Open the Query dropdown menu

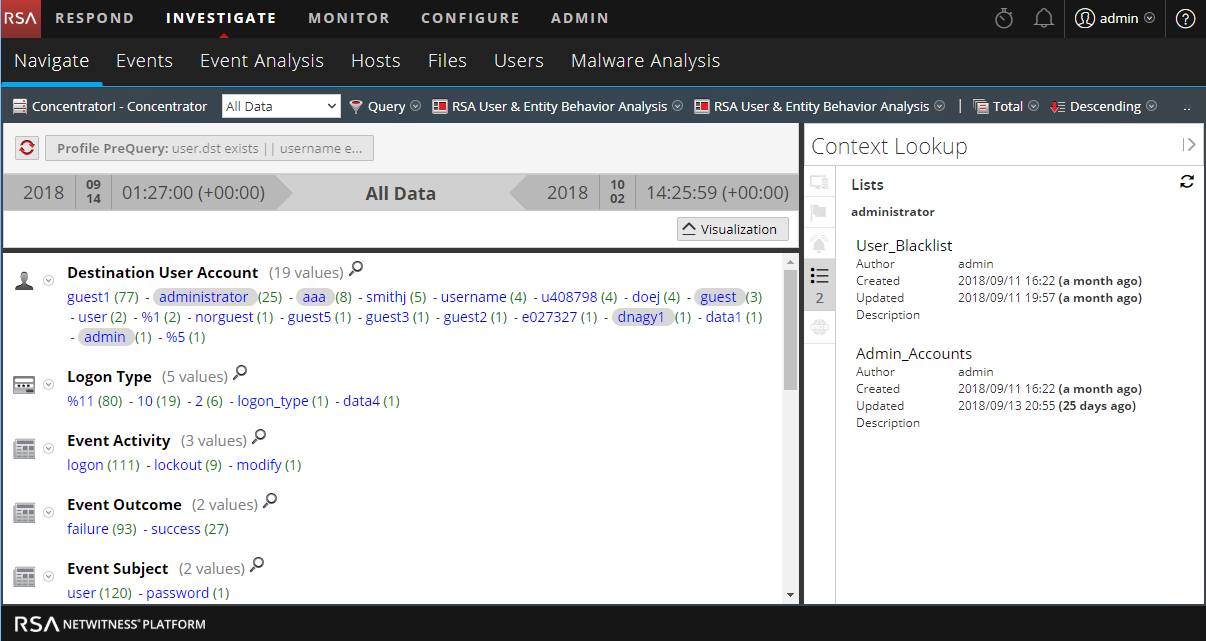385,106
